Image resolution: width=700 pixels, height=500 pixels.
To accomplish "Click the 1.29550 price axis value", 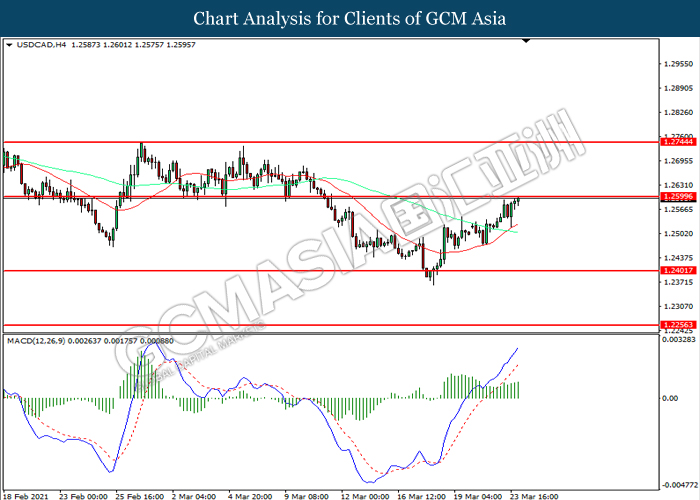I will click(x=679, y=64).
